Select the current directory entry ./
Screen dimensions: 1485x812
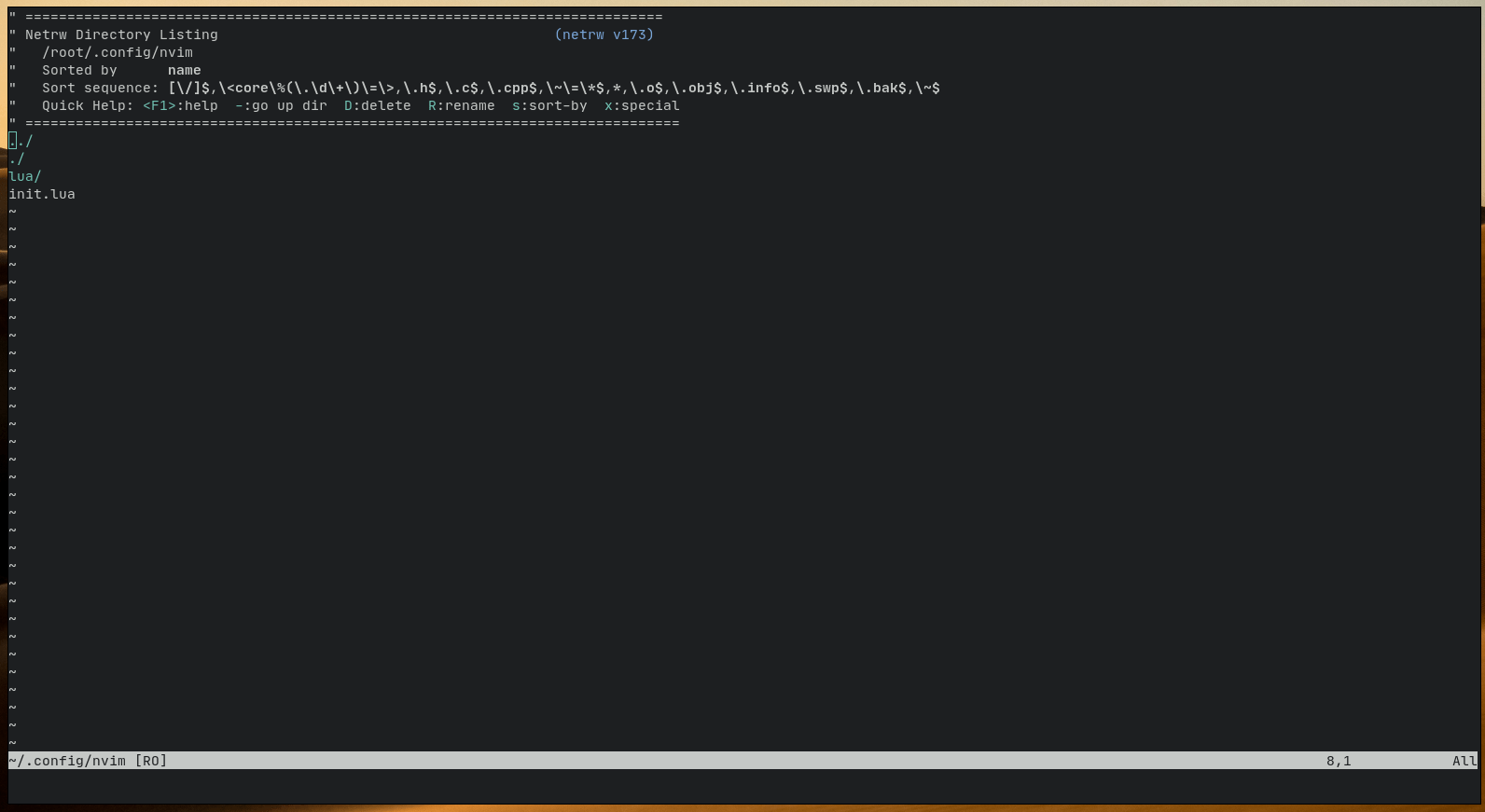pyautogui.click(x=17, y=158)
